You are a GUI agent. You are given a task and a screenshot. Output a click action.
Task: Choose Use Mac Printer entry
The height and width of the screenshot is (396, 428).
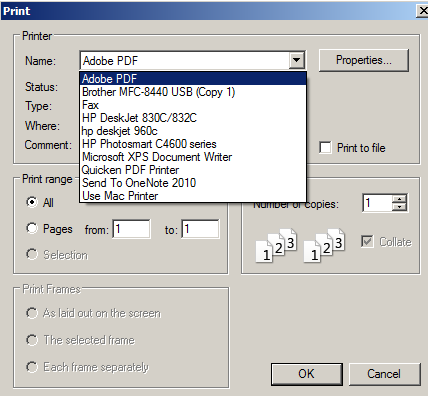[x=193, y=196]
